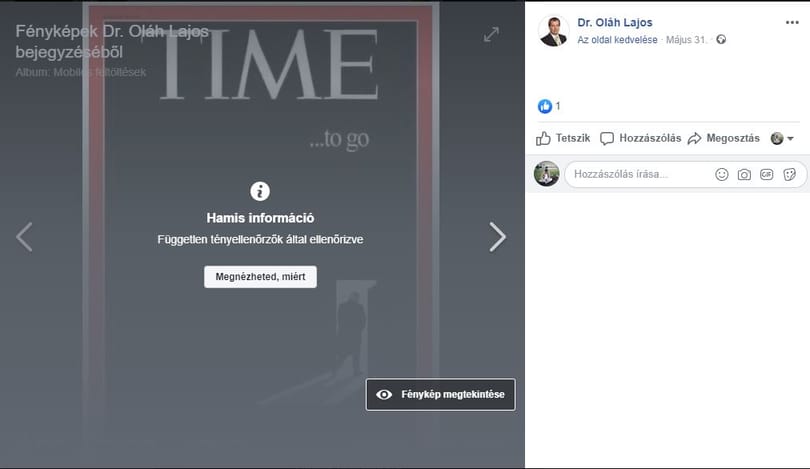Open the post options three-dot menu
Image resolution: width=810 pixels, height=469 pixels.
792,22
